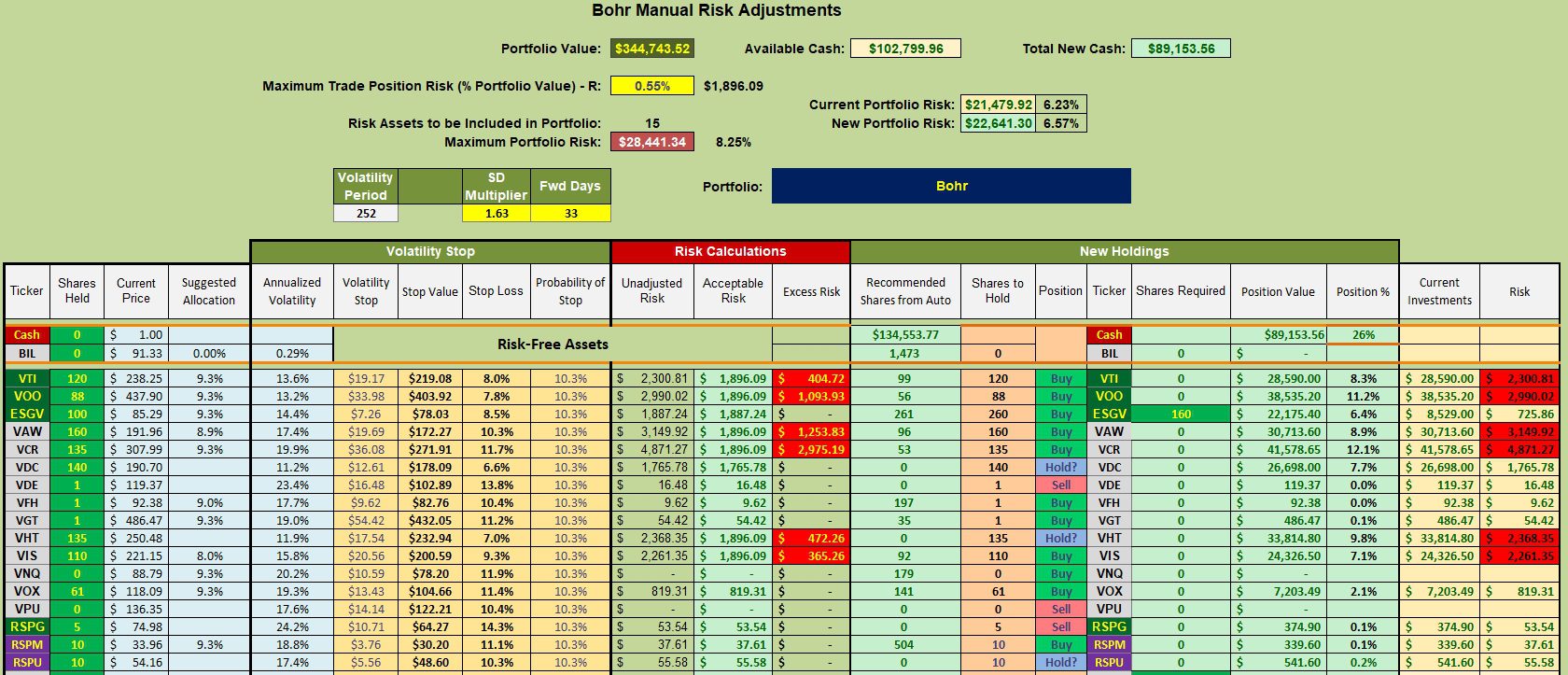Click the Bohr portfolio name cell
Image resolution: width=1568 pixels, height=675 pixels.
951,186
